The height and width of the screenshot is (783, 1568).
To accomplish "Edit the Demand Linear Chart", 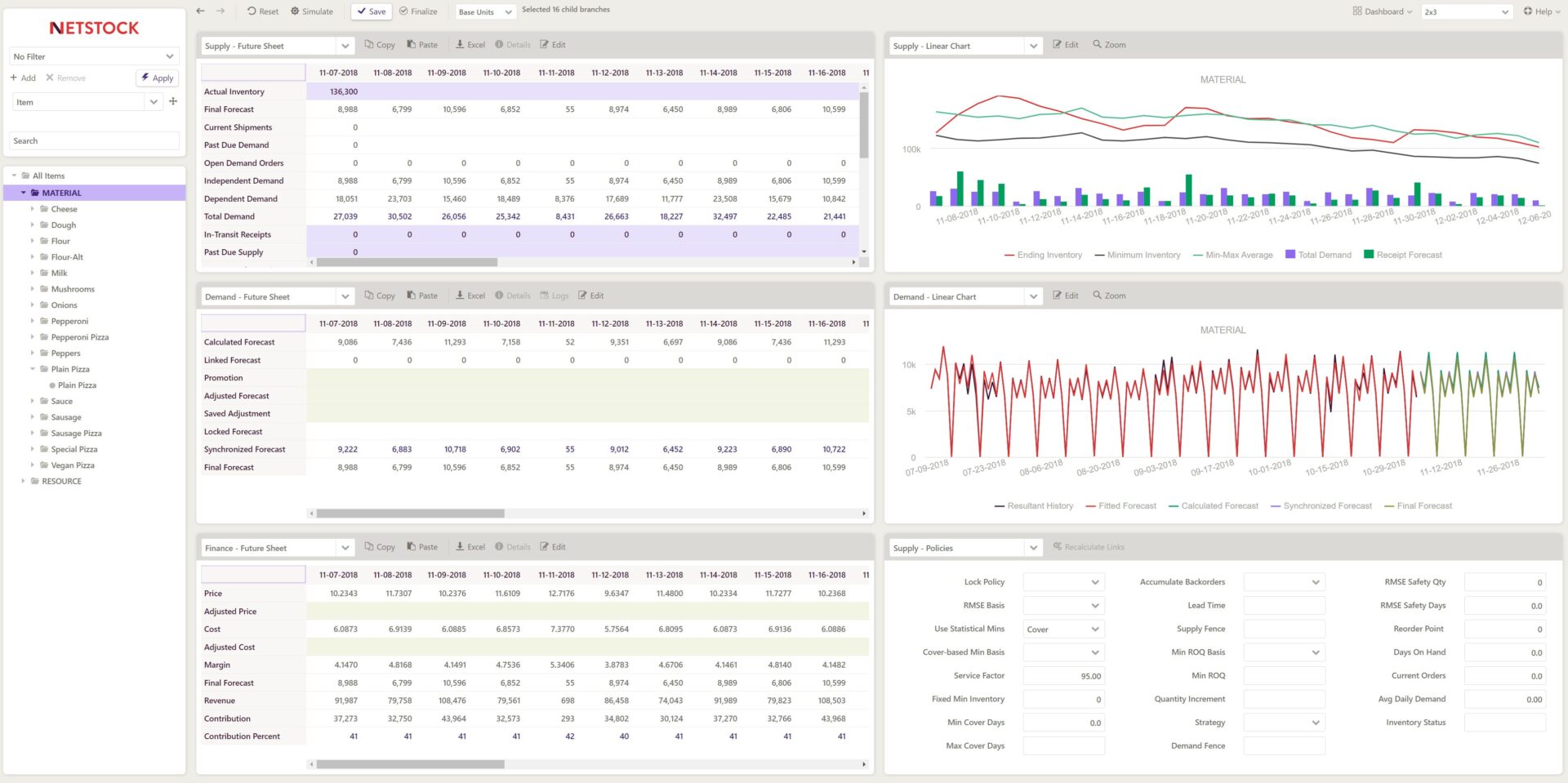I will (1066, 296).
